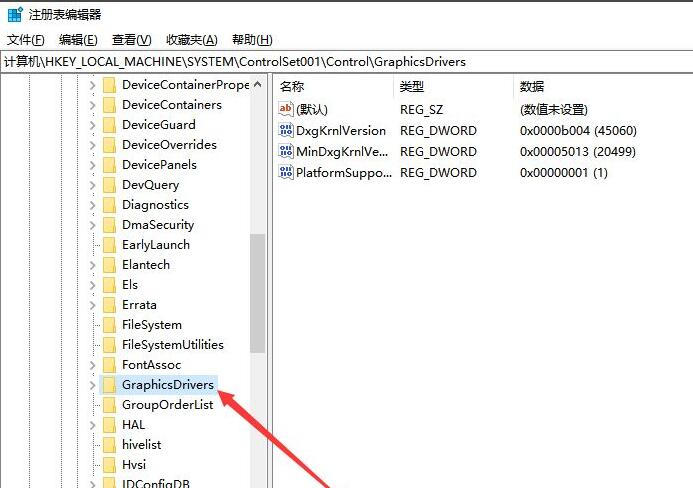Expand the HAL key chevron
693x488 pixels.
click(92, 425)
